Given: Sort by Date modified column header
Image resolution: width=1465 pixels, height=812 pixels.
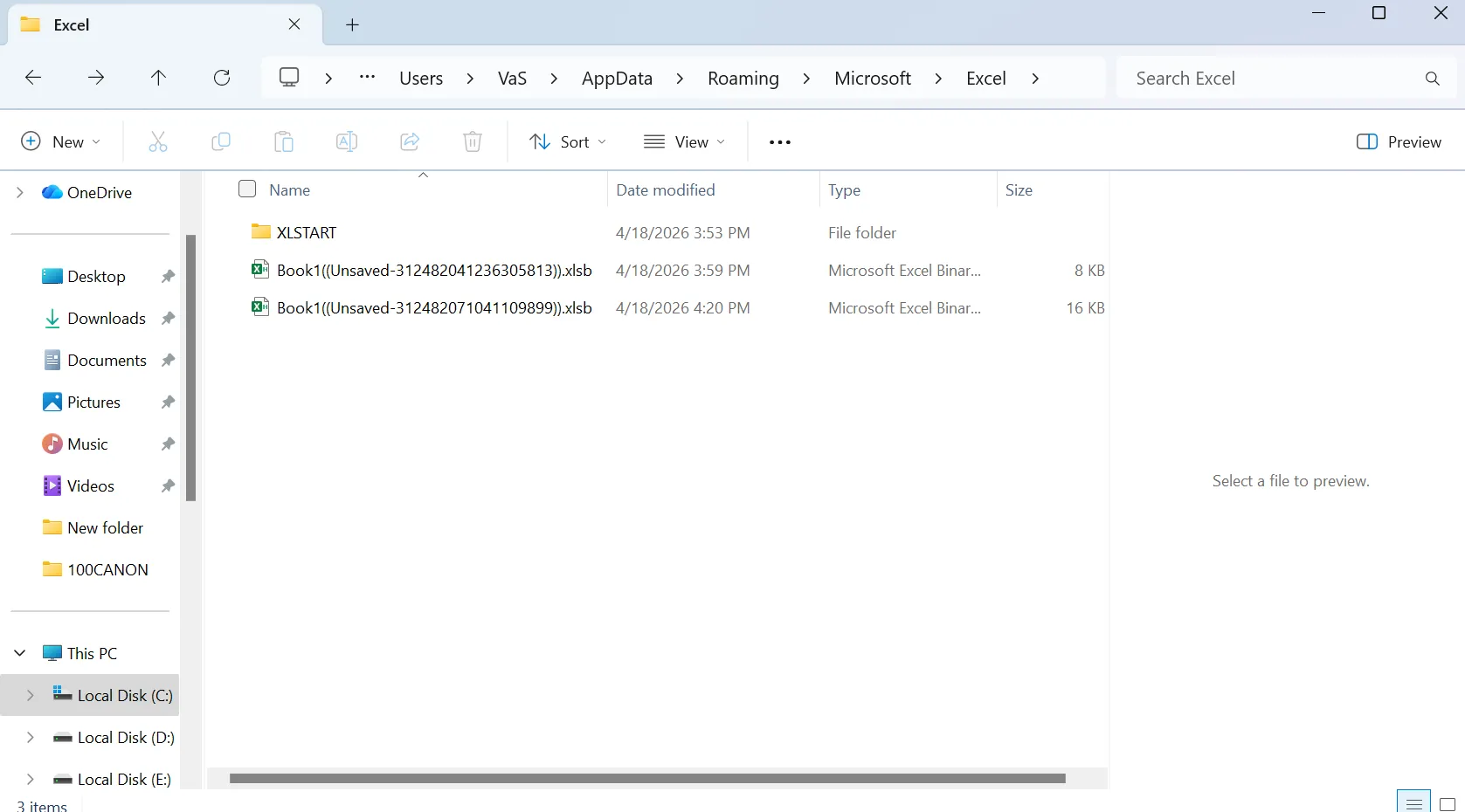Looking at the screenshot, I should pos(665,189).
